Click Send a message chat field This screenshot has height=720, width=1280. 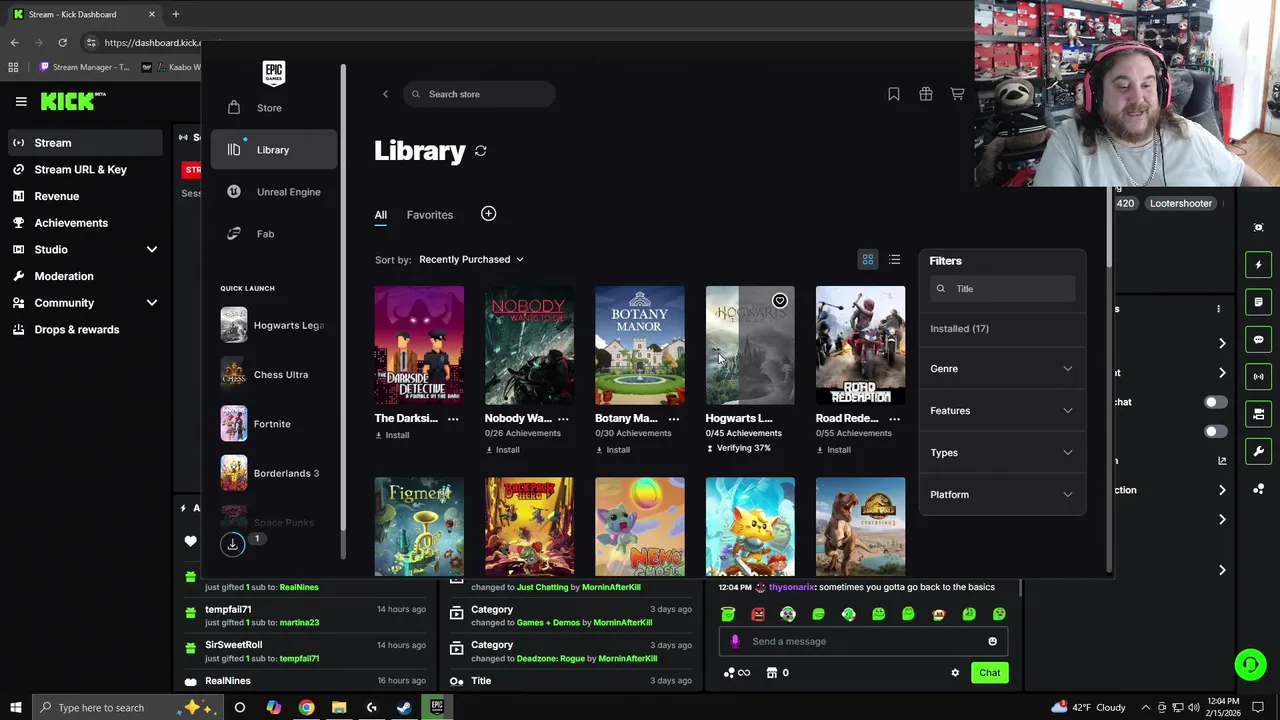click(x=863, y=642)
